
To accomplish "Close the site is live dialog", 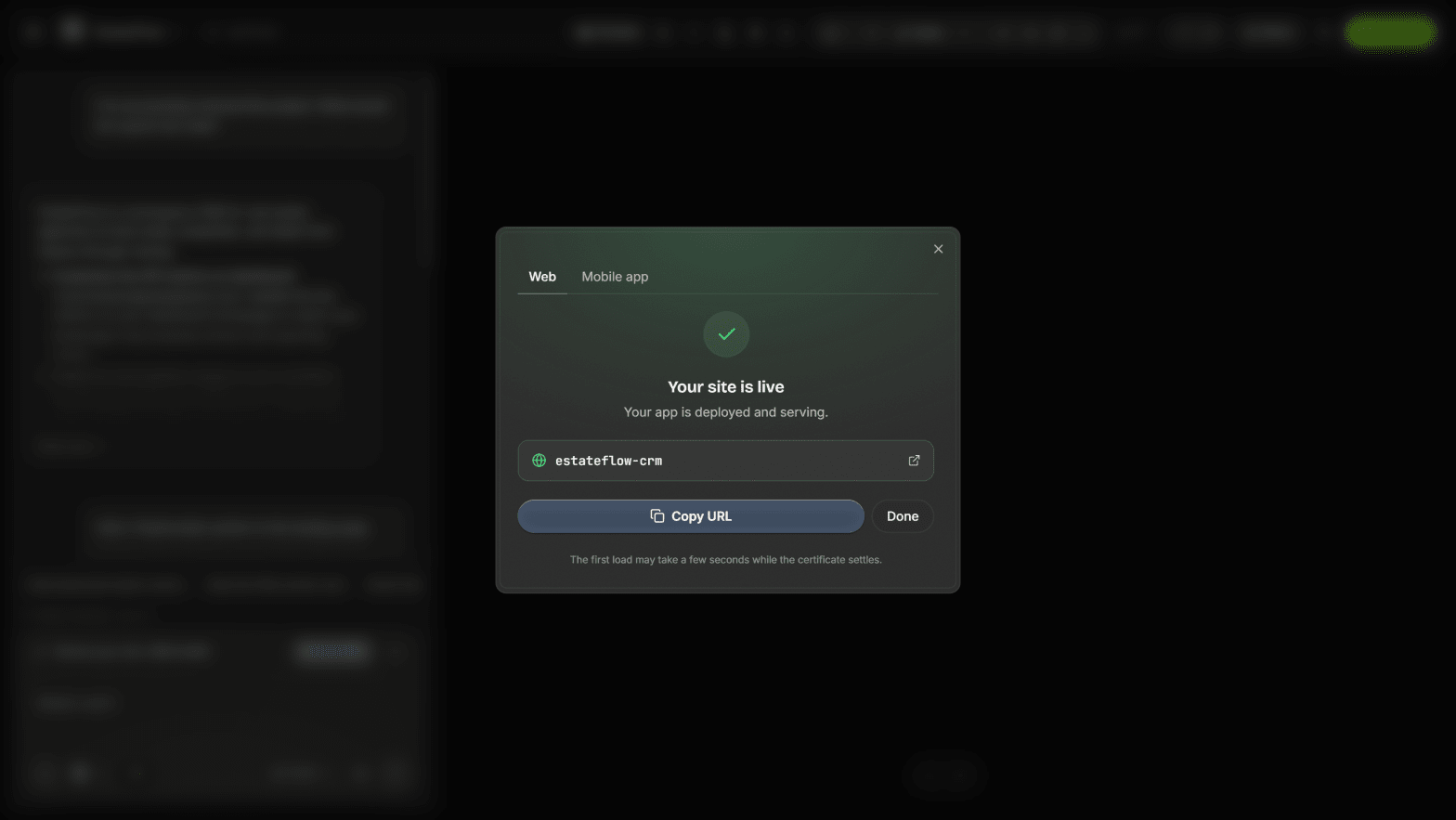I will tap(938, 249).
